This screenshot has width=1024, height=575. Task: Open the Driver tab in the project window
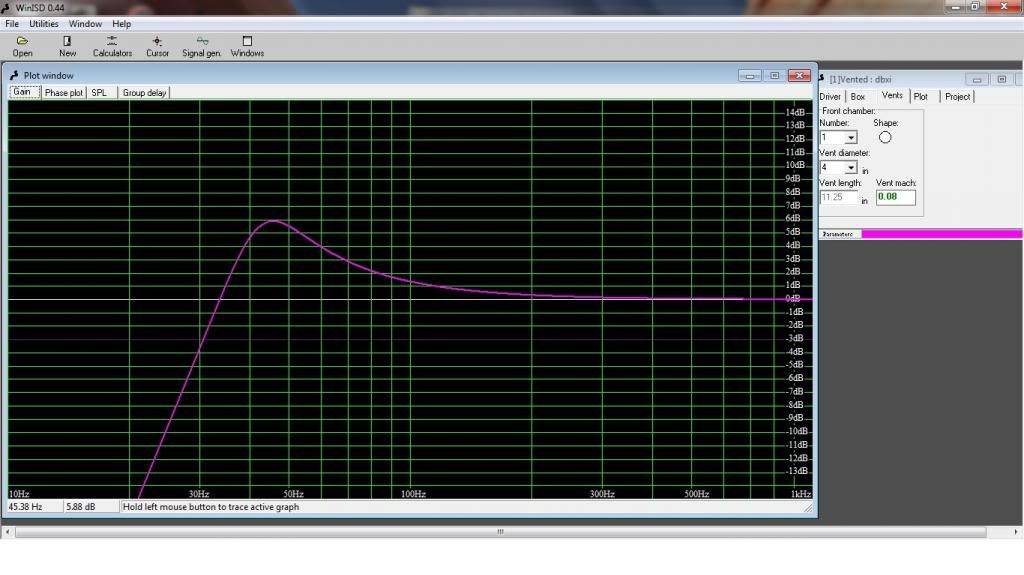[830, 97]
